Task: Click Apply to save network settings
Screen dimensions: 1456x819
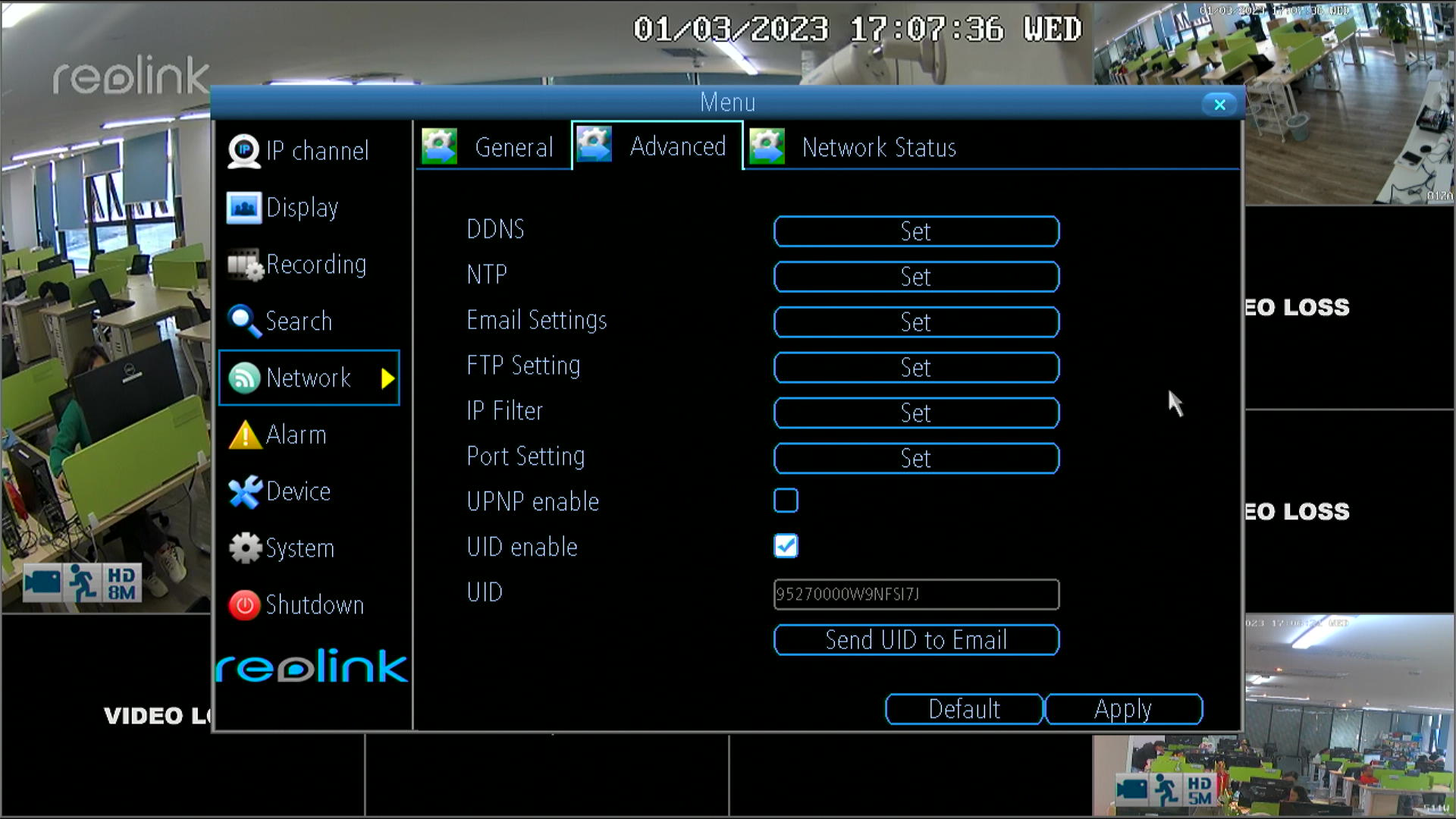Action: (x=1123, y=707)
